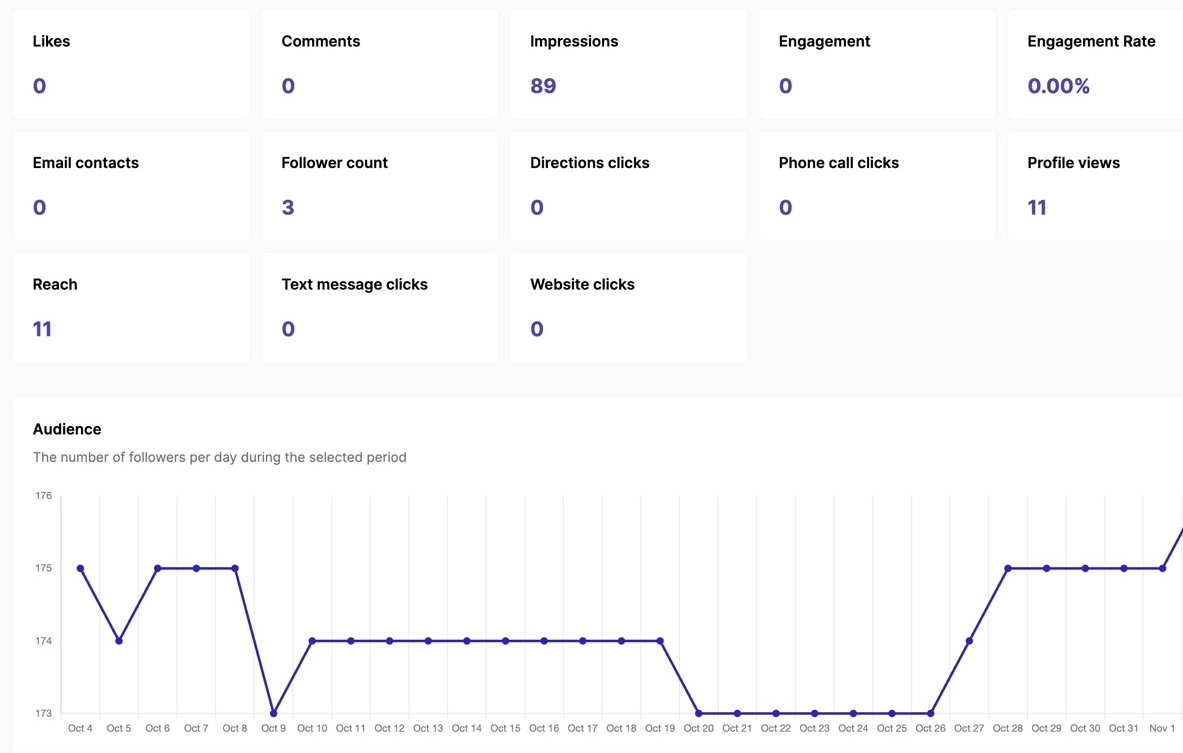The width and height of the screenshot is (1183, 753).
Task: Click the Oct 21 x-axis date label
Action: pos(737,728)
